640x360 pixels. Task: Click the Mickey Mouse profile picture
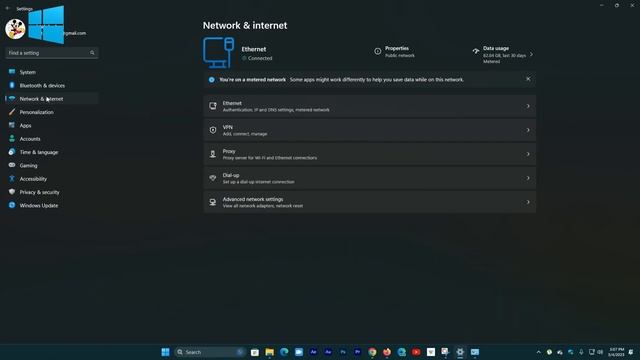[16, 29]
